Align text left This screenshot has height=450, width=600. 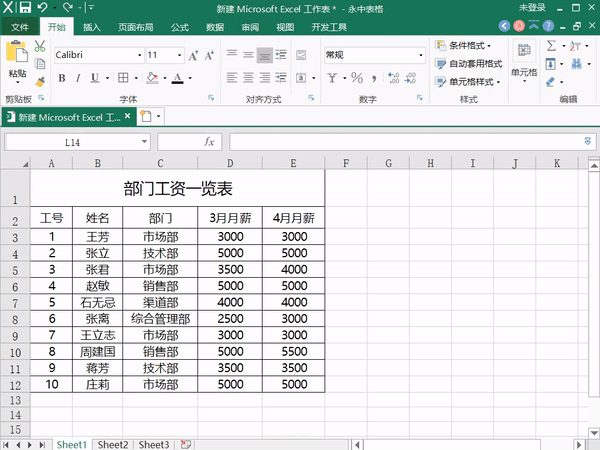point(232,78)
